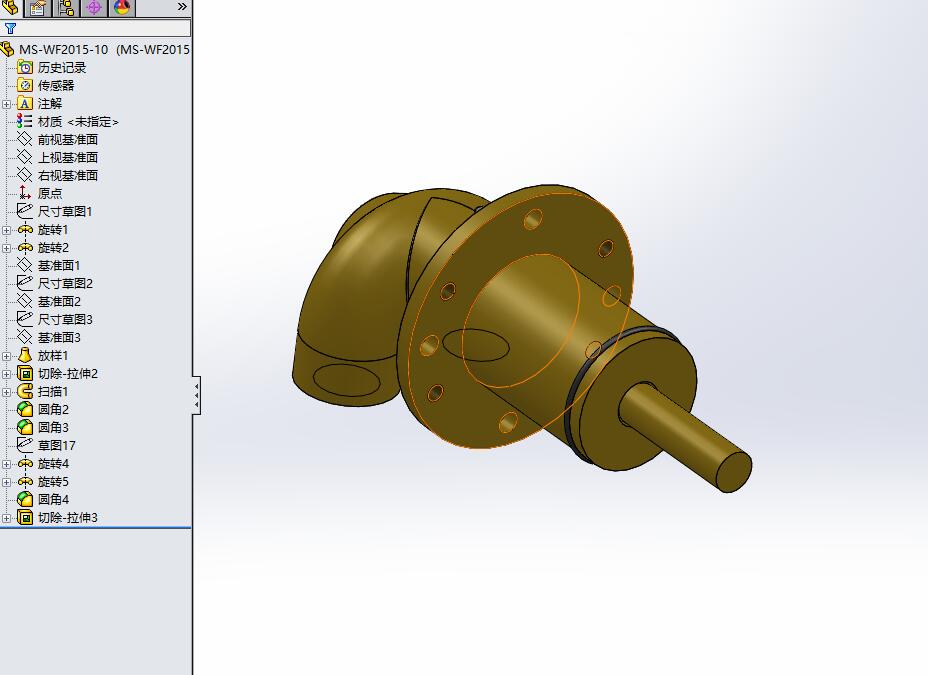
Task: Switch to the PropertyManager tab
Action: point(38,7)
